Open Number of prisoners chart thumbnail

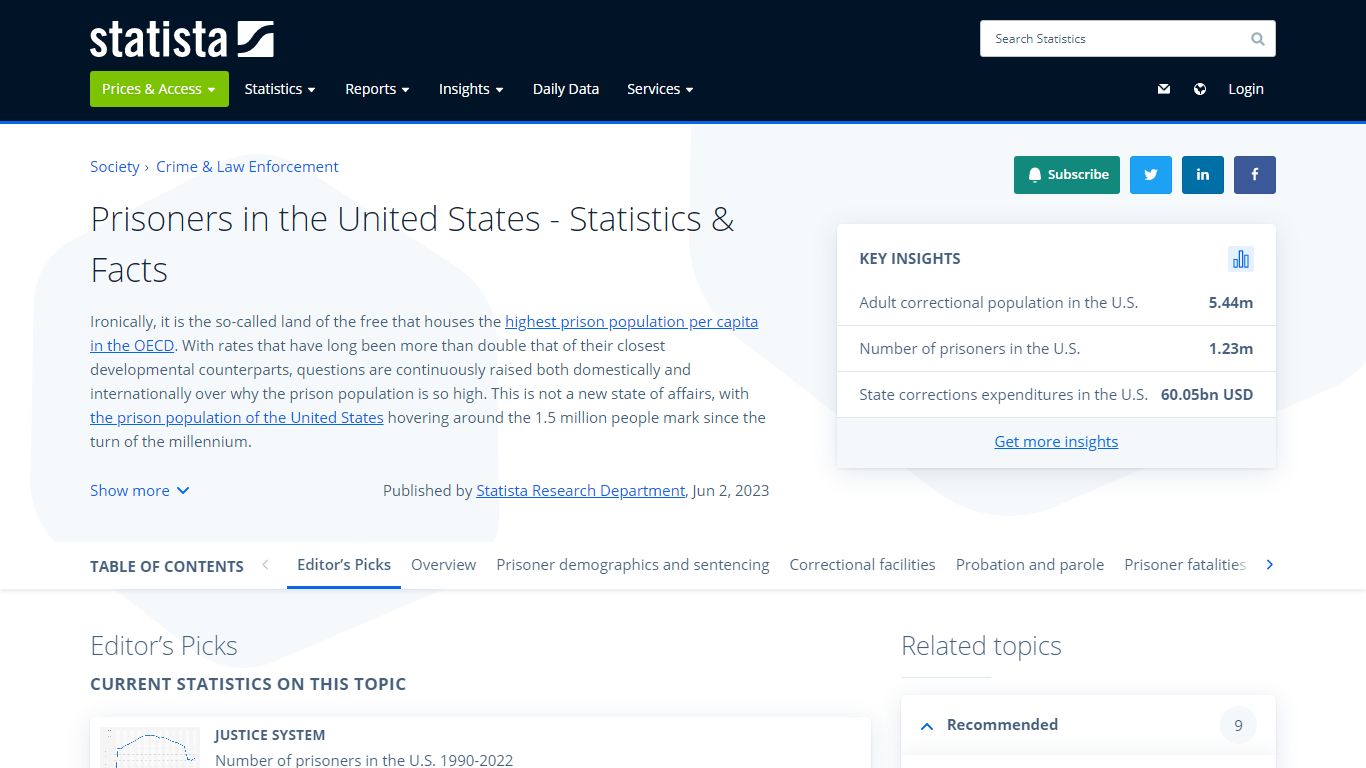click(x=150, y=748)
